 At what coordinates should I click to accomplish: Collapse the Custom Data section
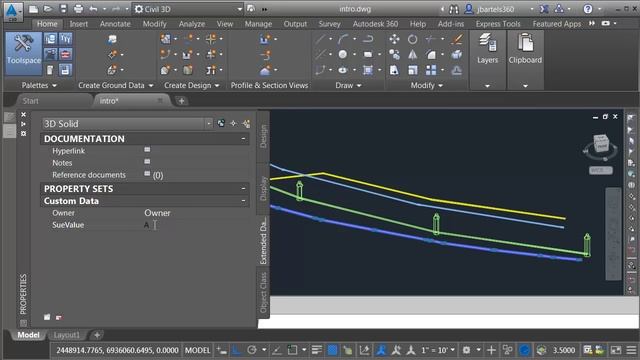(243, 201)
